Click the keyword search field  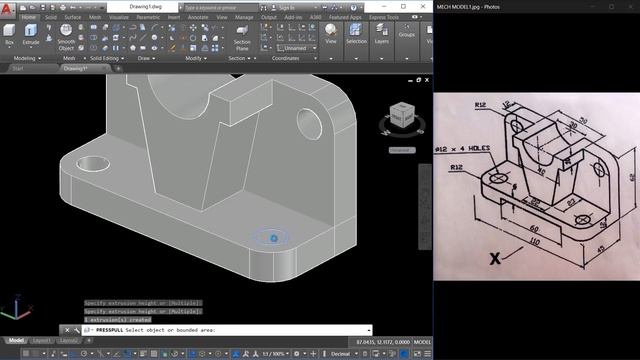[x=220, y=7]
